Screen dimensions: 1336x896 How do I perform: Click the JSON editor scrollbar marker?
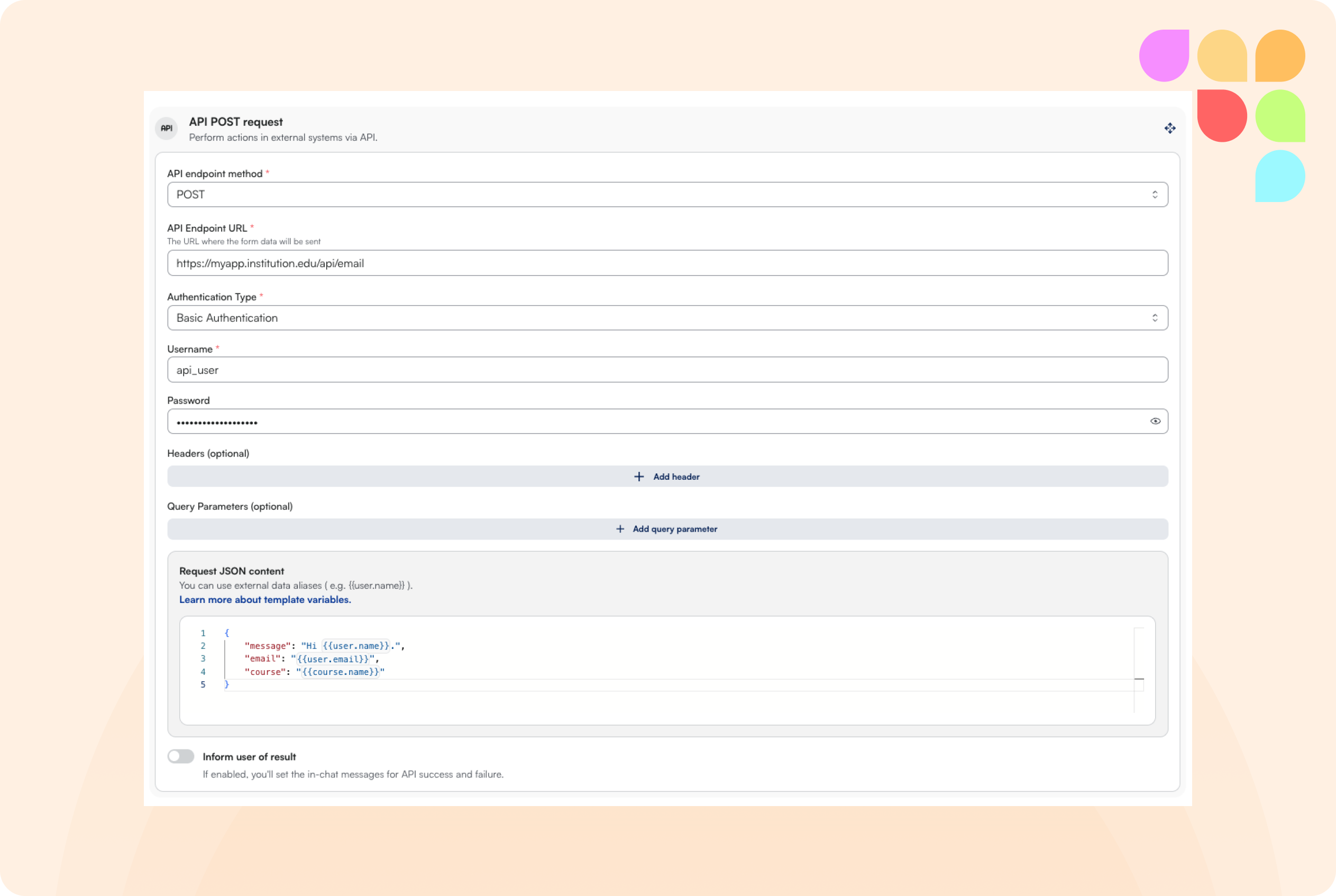1138,679
